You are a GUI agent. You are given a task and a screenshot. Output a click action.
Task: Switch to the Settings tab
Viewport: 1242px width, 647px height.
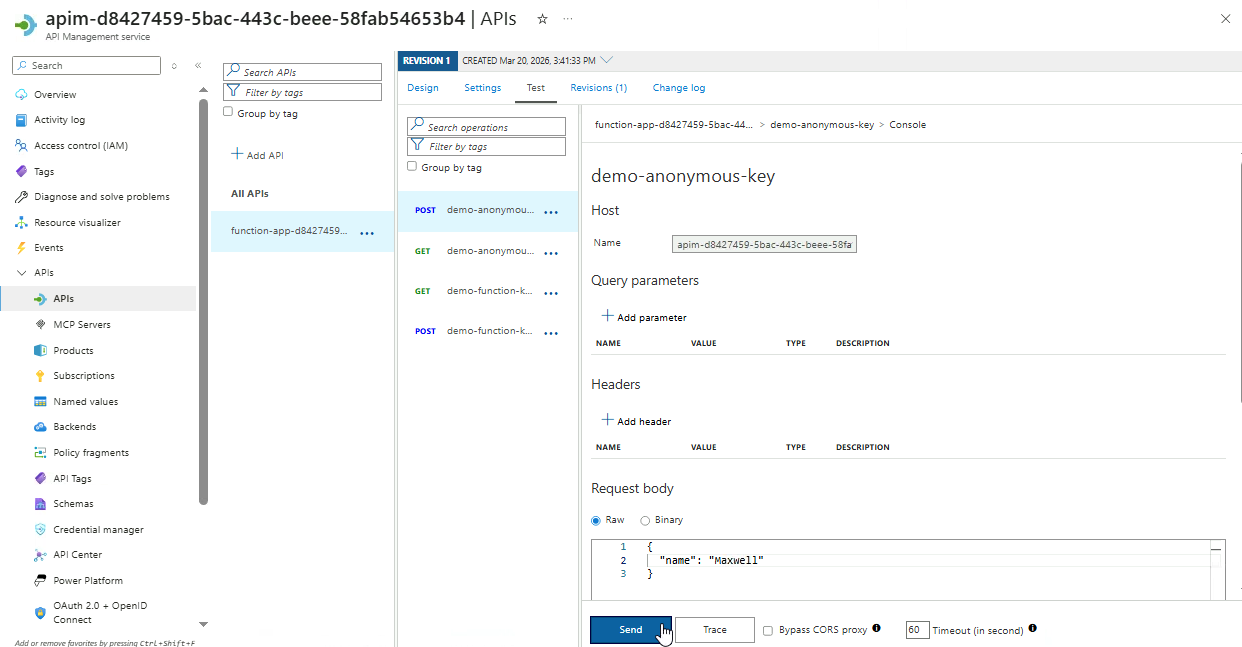tap(482, 88)
